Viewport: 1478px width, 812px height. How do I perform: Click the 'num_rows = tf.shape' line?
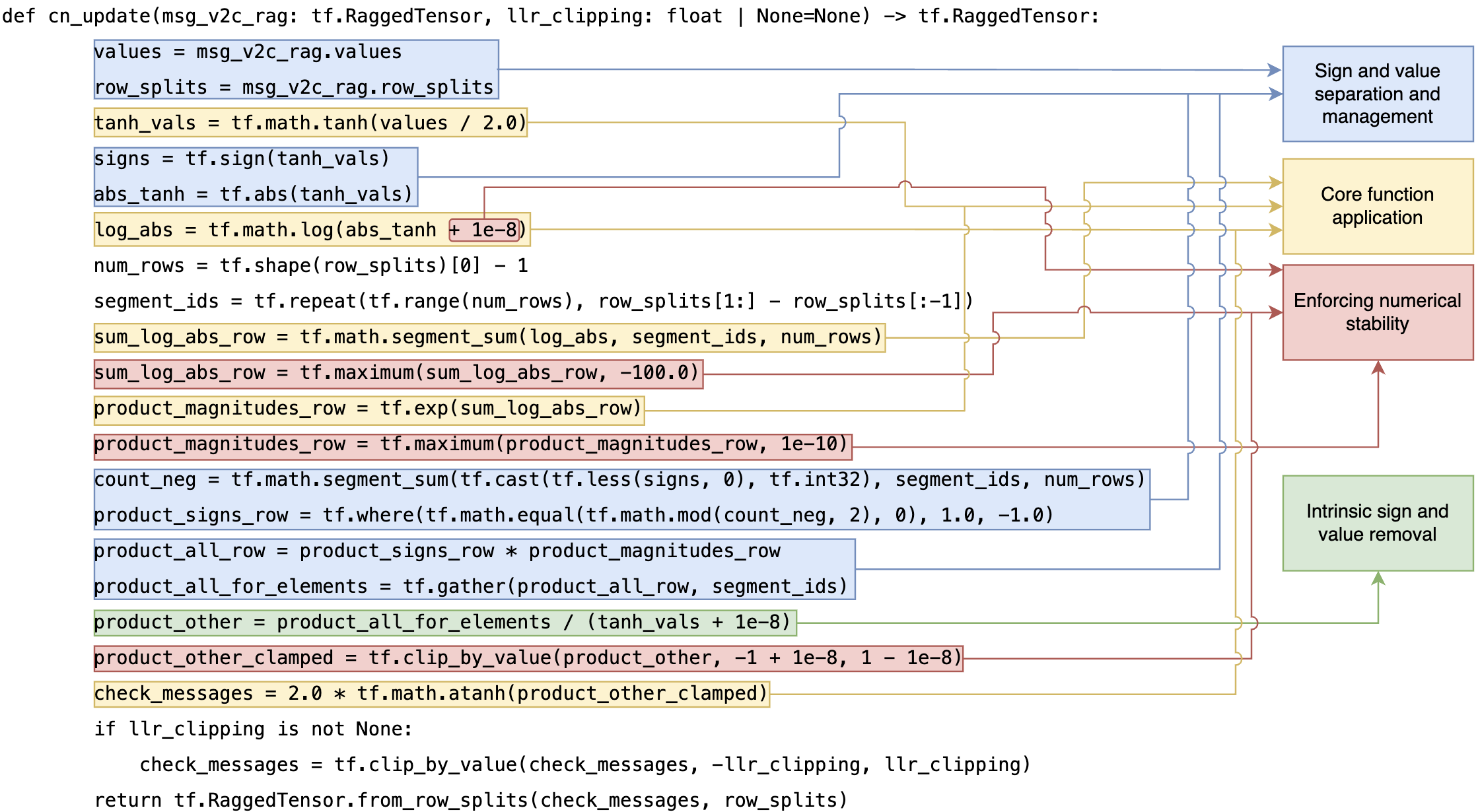[311, 265]
